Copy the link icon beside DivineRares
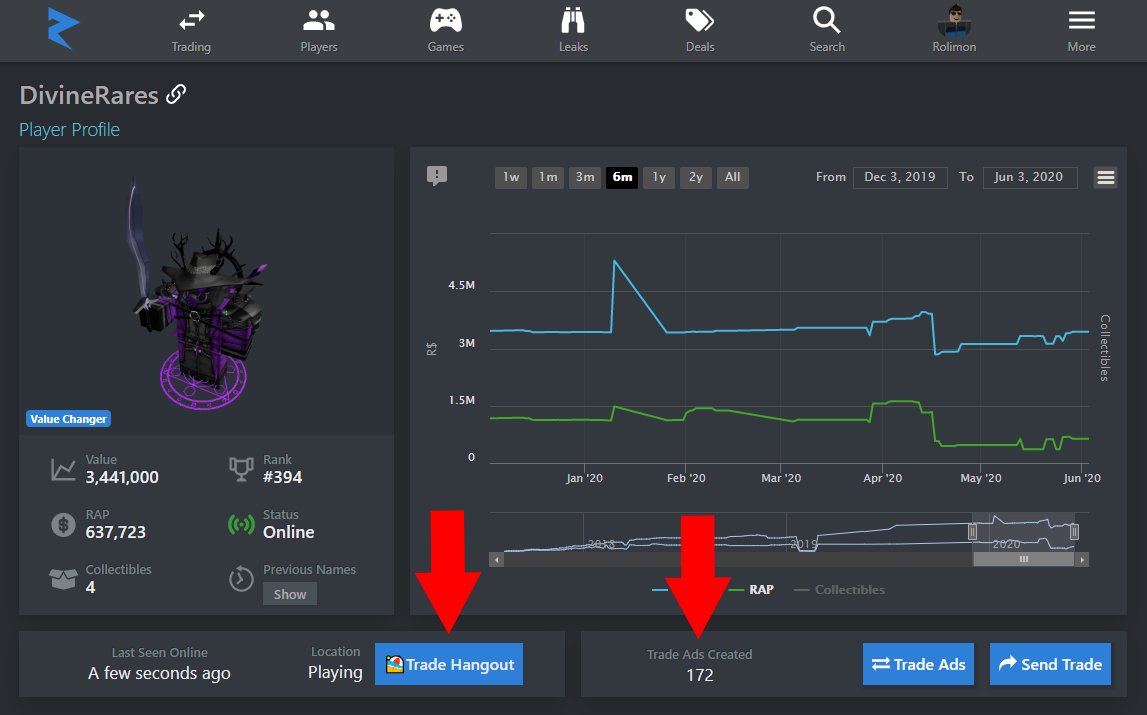1147x715 pixels. [176, 94]
